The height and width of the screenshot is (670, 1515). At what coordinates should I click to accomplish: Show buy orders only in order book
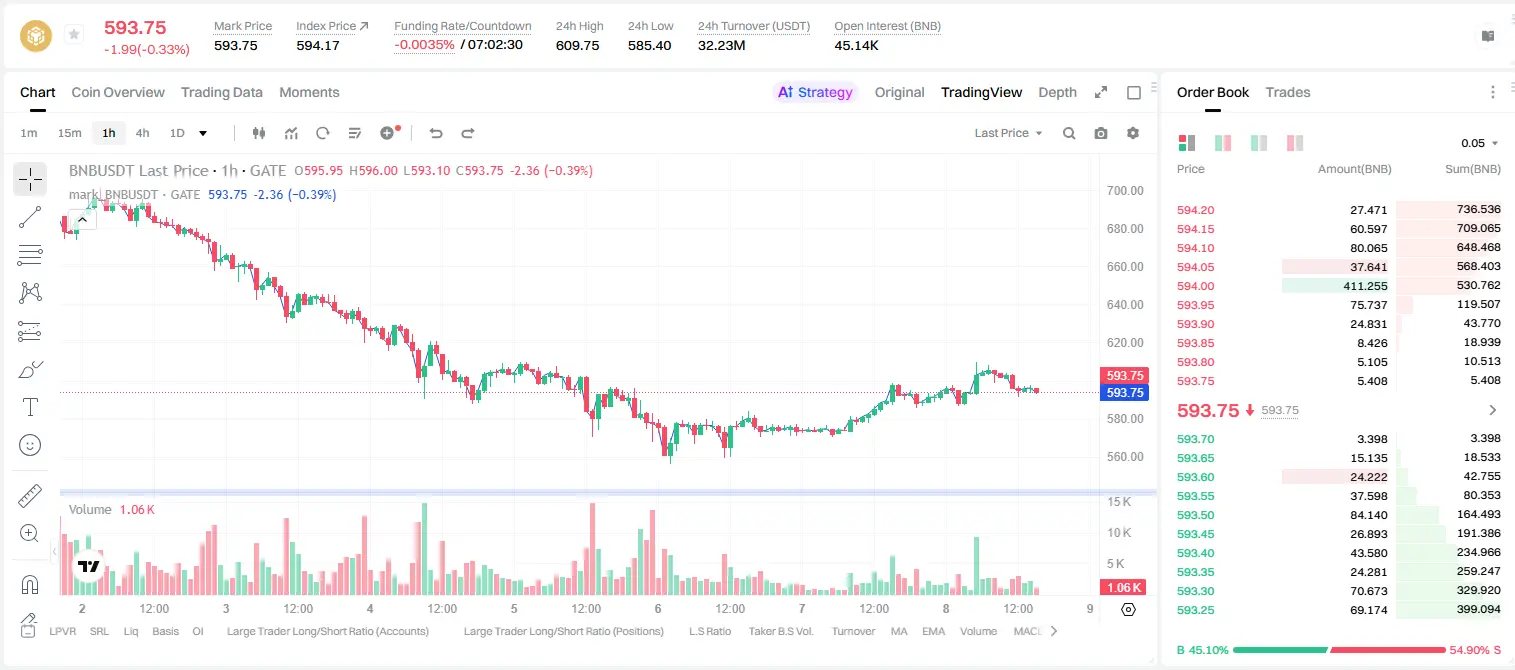pos(1259,143)
